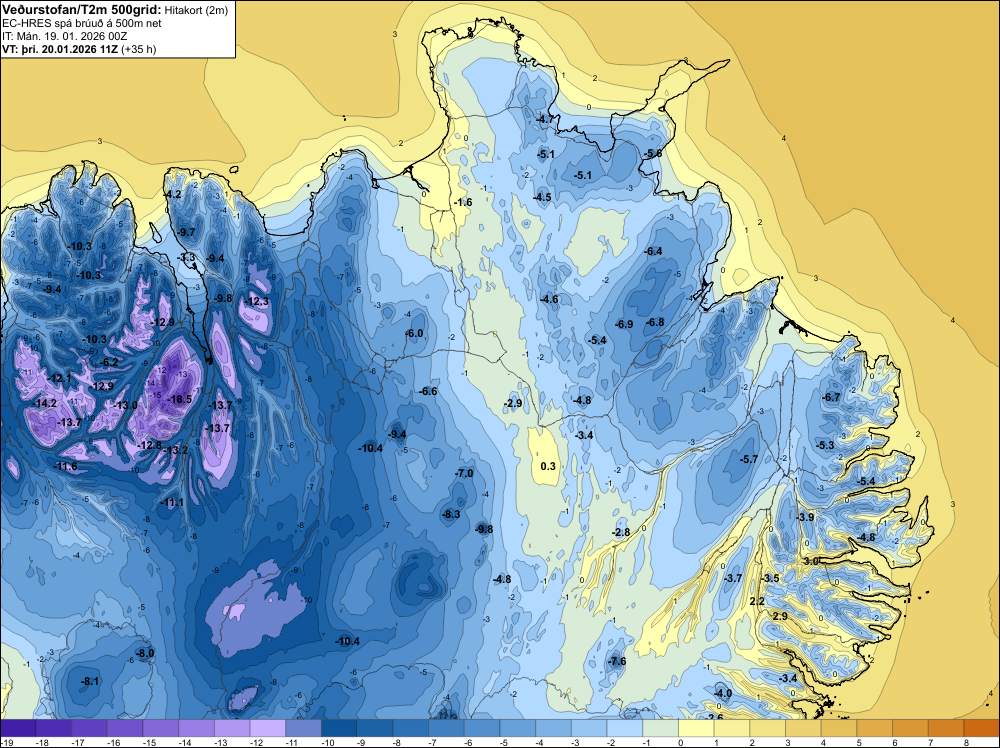Click the '-14.2' temperature label

(45, 404)
